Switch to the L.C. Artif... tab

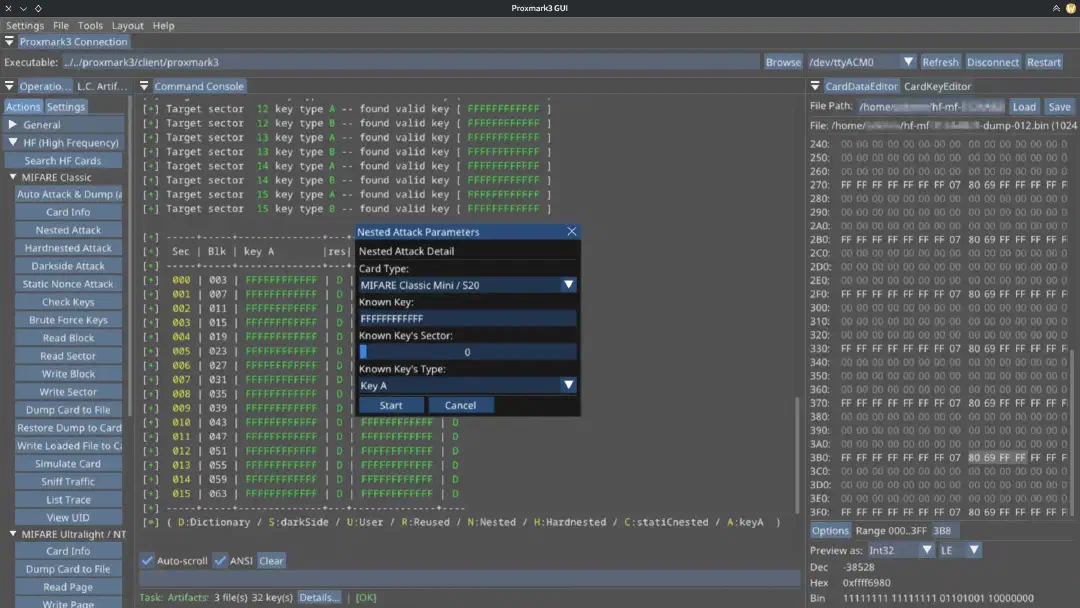[102, 86]
